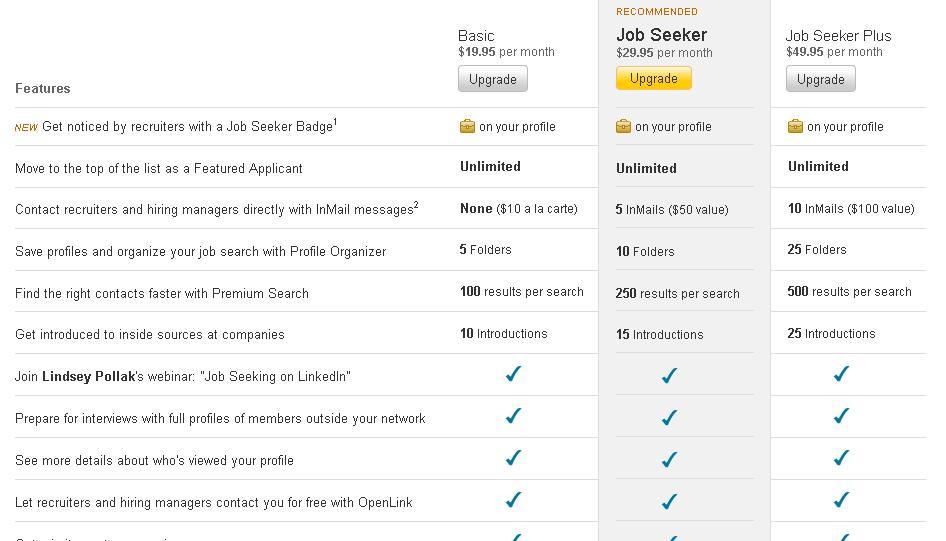Click the Basic checkmark for who's viewed your profile
Screen dimensions: 946x541
(x=513, y=458)
